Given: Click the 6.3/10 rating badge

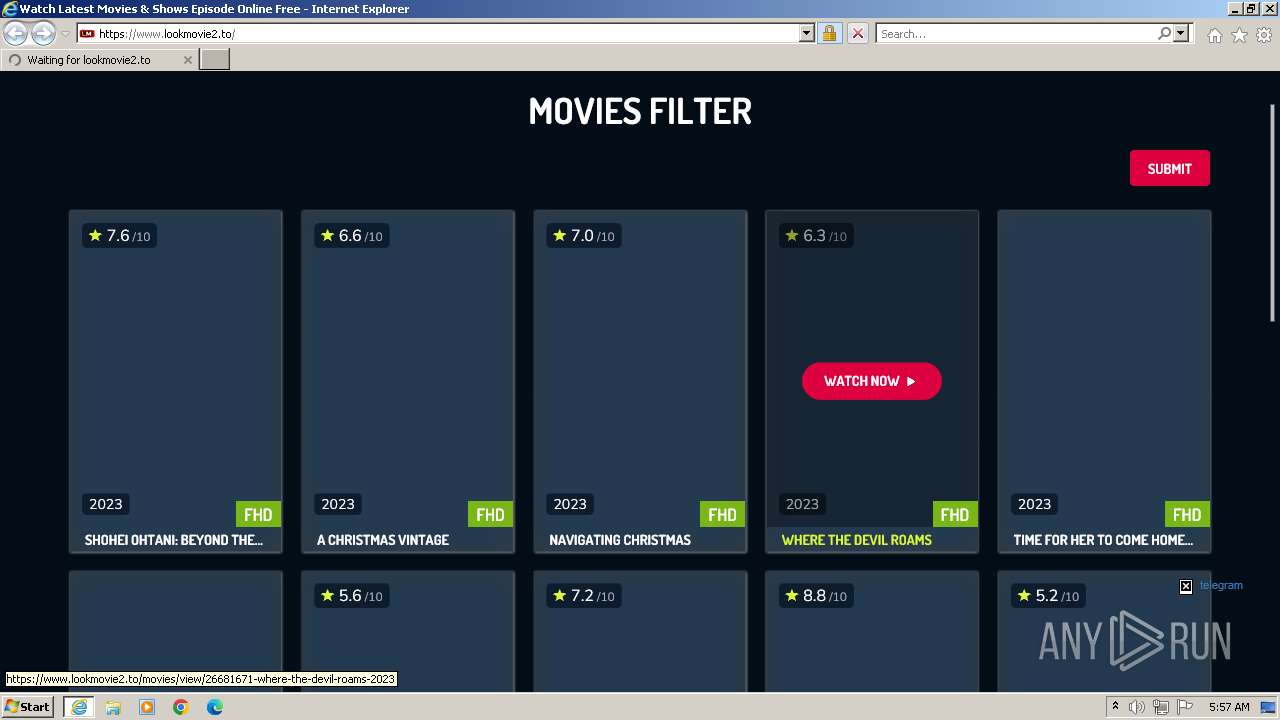Looking at the screenshot, I should point(816,236).
